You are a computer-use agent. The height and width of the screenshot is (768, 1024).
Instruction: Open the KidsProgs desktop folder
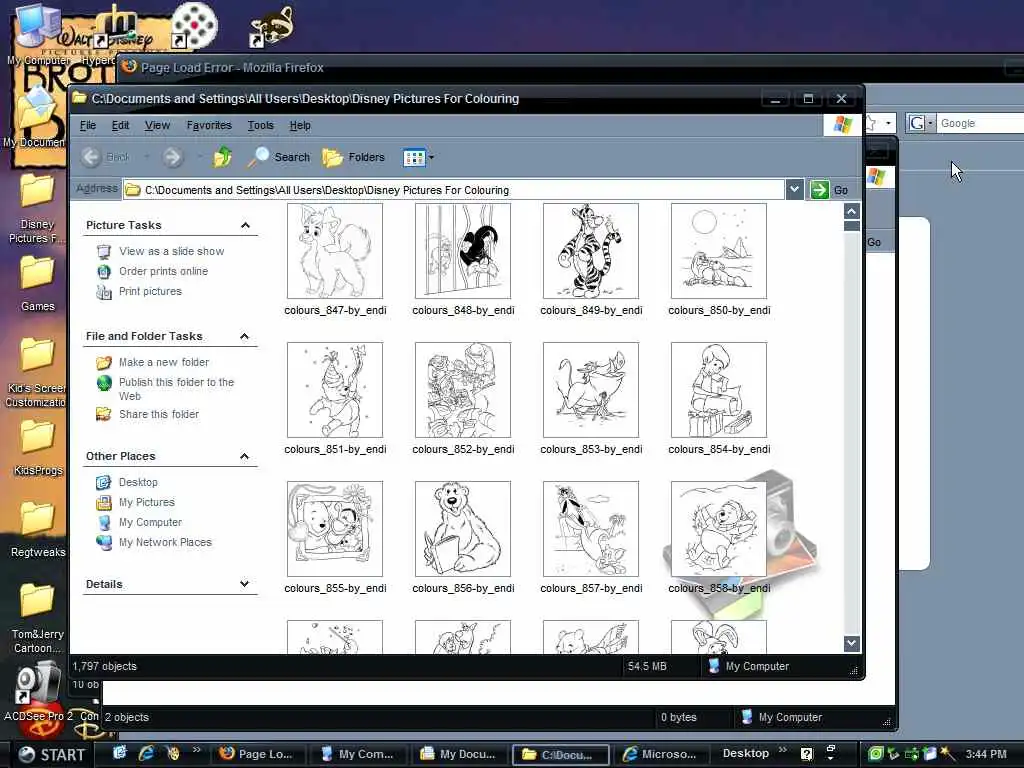(x=38, y=447)
